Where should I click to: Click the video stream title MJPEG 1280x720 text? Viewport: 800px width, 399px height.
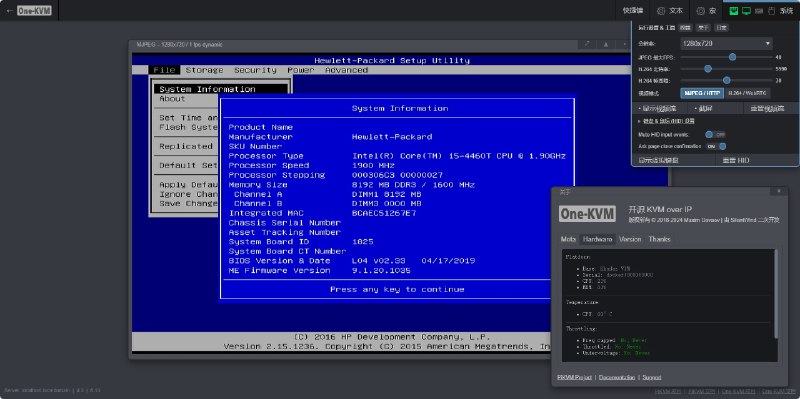click(x=180, y=44)
